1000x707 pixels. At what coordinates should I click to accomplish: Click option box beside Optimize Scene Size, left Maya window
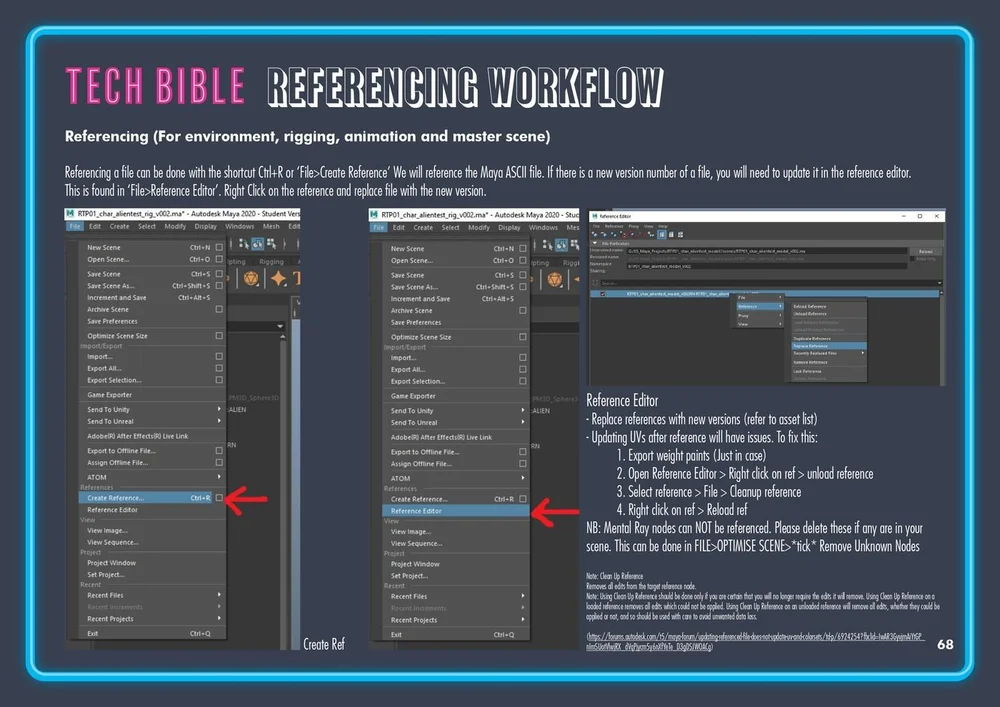coord(219,335)
